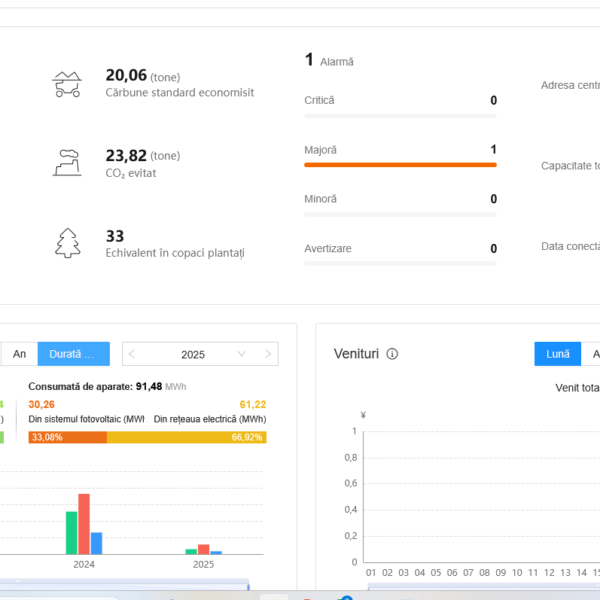The width and height of the screenshot is (600, 600).
Task: Click the Minoră alarm count
Action: [x=493, y=199]
